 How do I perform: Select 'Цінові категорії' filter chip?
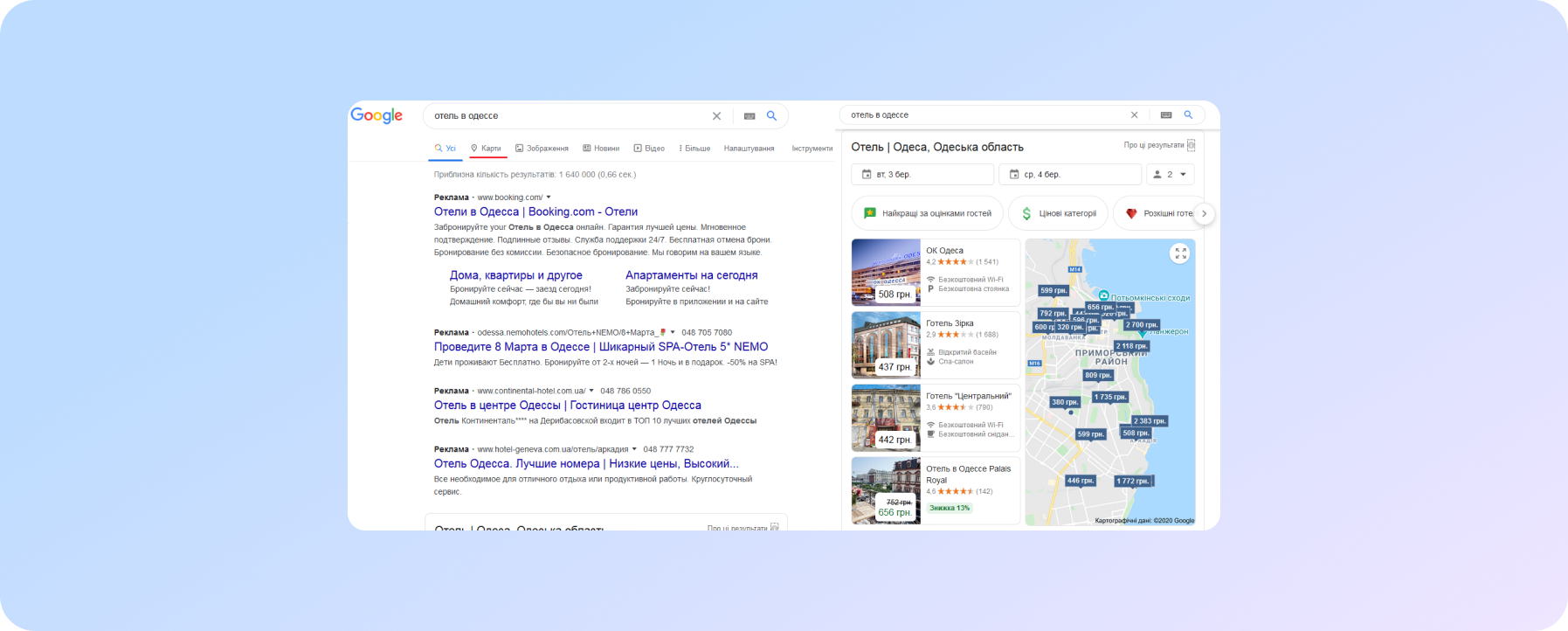pos(1058,213)
